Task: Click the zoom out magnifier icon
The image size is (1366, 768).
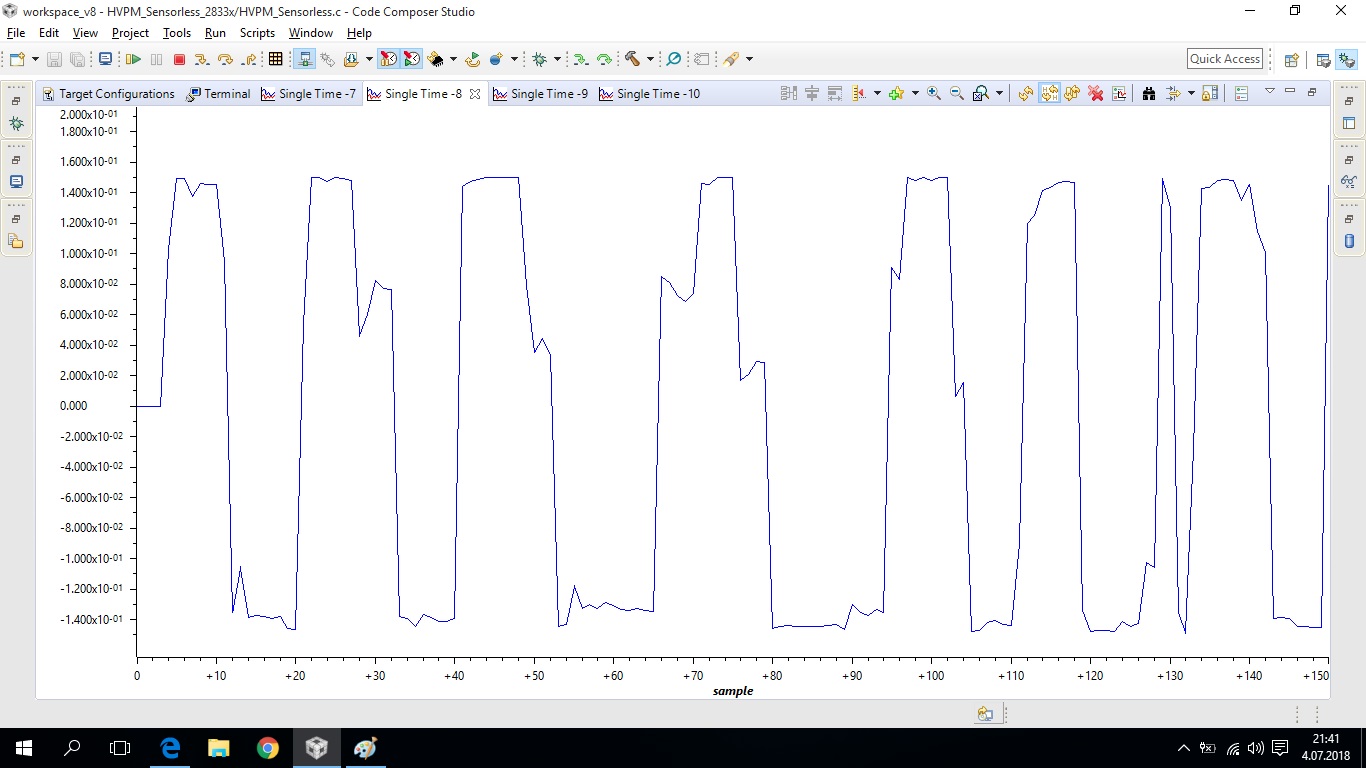Action: pyautogui.click(x=957, y=94)
